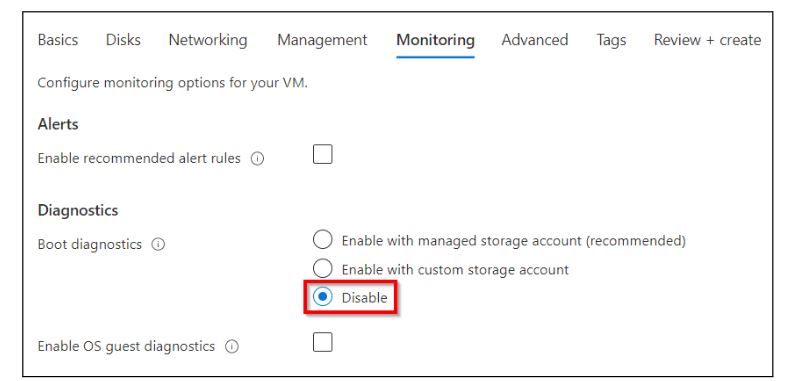787x381 pixels.
Task: Tick the Enable OS guest diagnostics checkbox
Action: [322, 342]
